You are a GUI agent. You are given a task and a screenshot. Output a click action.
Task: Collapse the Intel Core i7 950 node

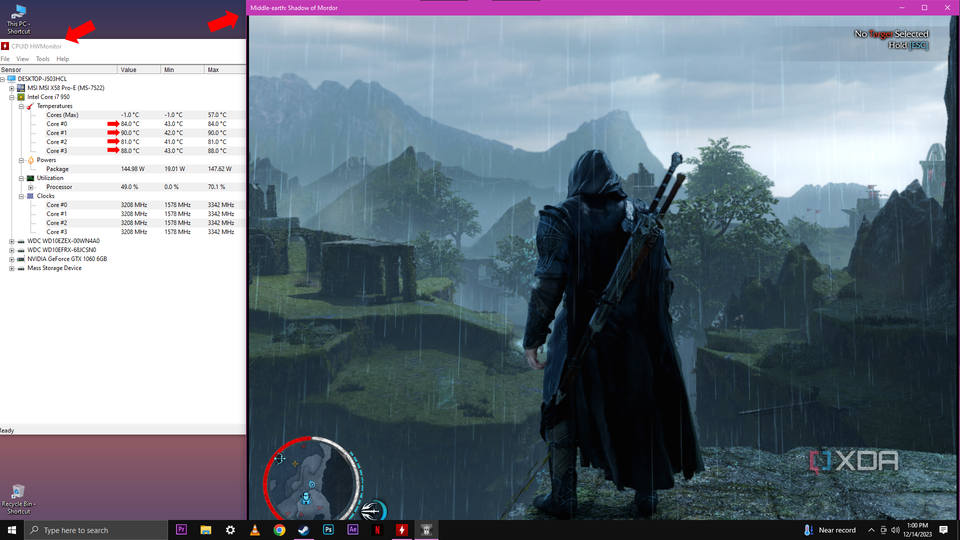pos(12,97)
